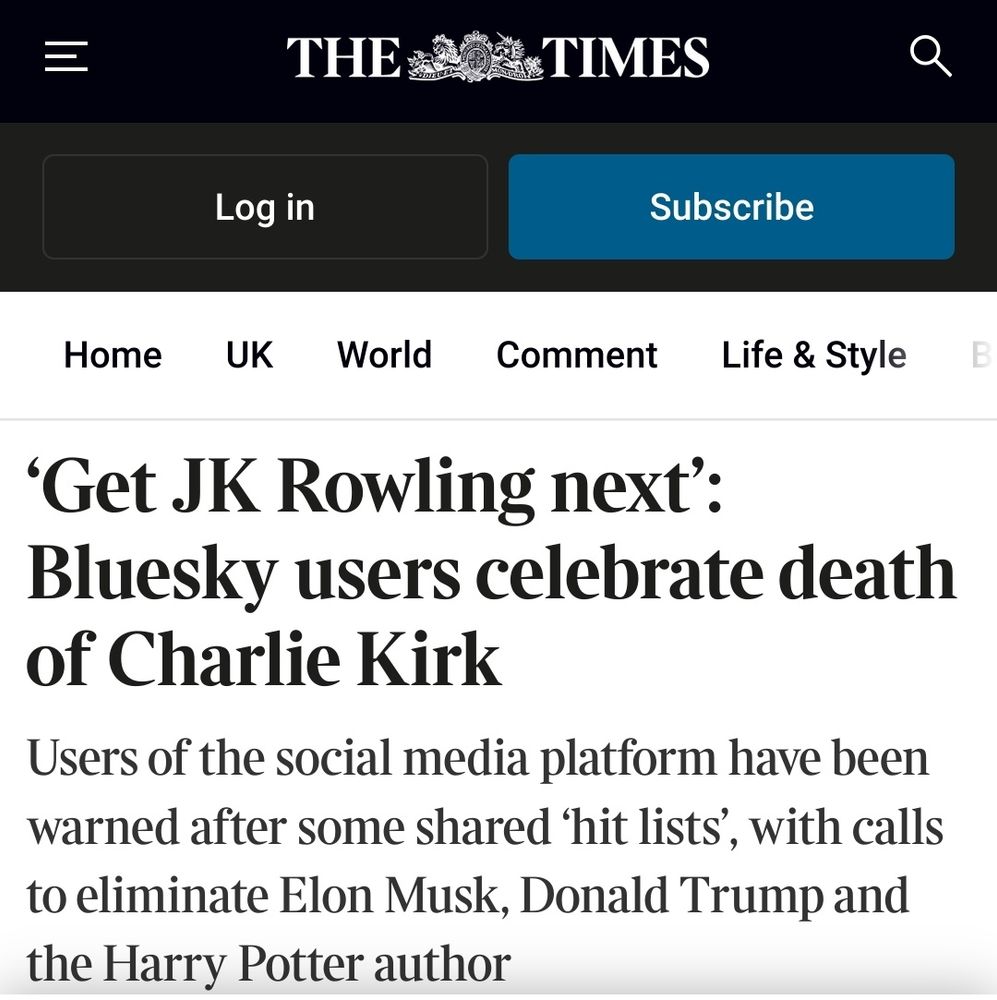Navigate to the World section
997x1000 pixels.
point(384,355)
